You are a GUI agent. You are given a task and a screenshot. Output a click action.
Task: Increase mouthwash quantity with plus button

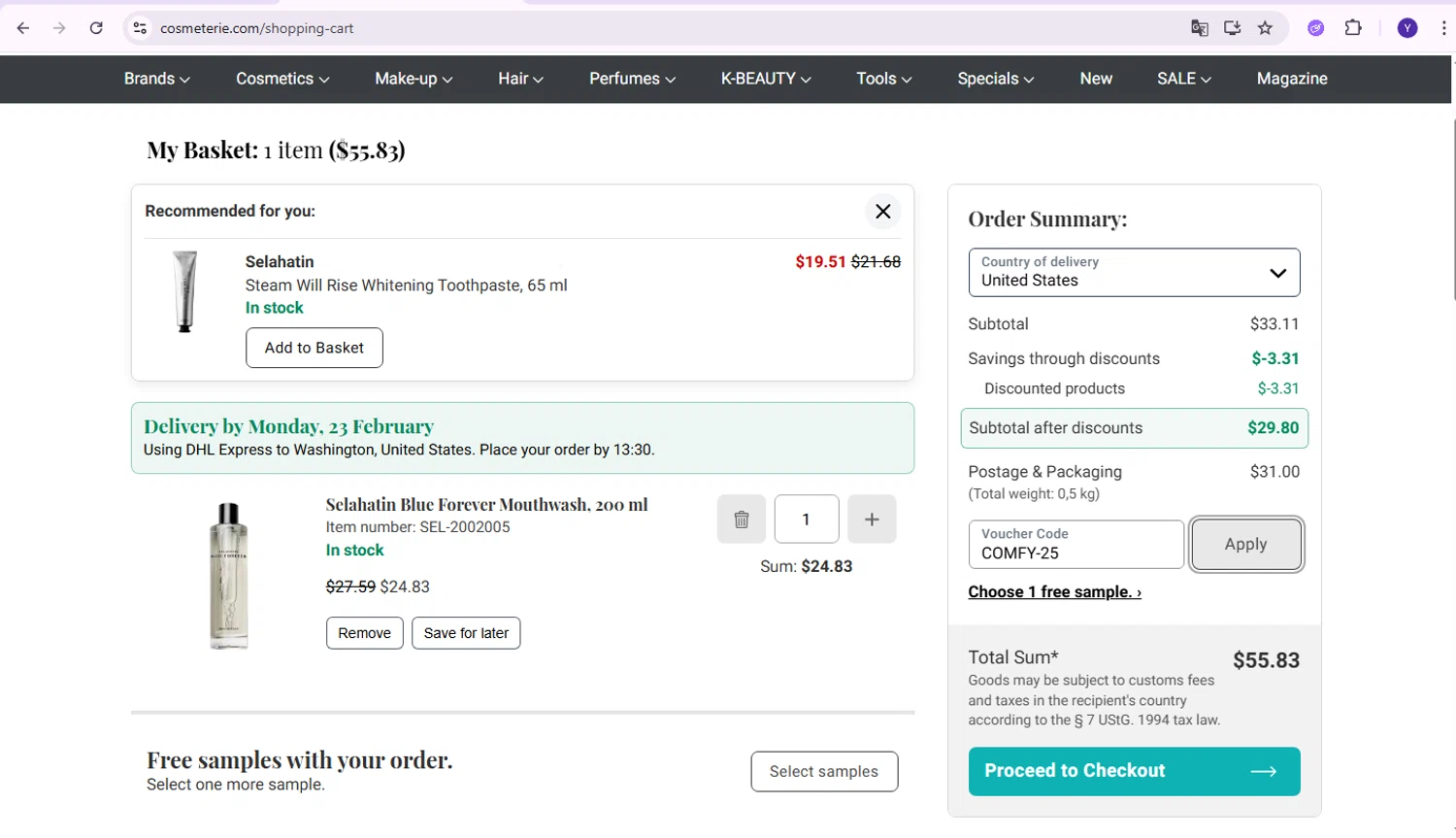(872, 520)
